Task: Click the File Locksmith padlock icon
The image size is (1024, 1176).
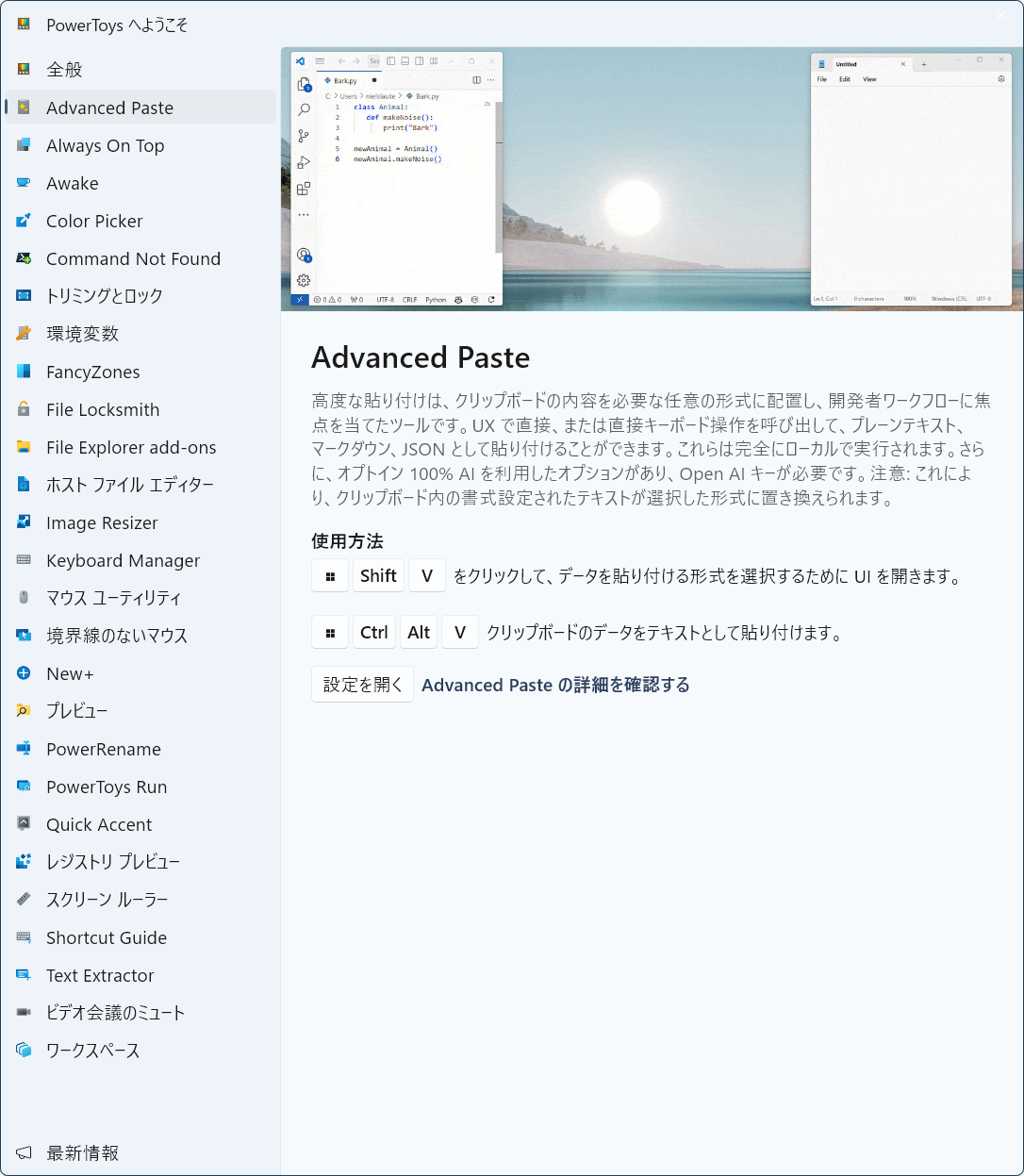Action: pyautogui.click(x=24, y=409)
